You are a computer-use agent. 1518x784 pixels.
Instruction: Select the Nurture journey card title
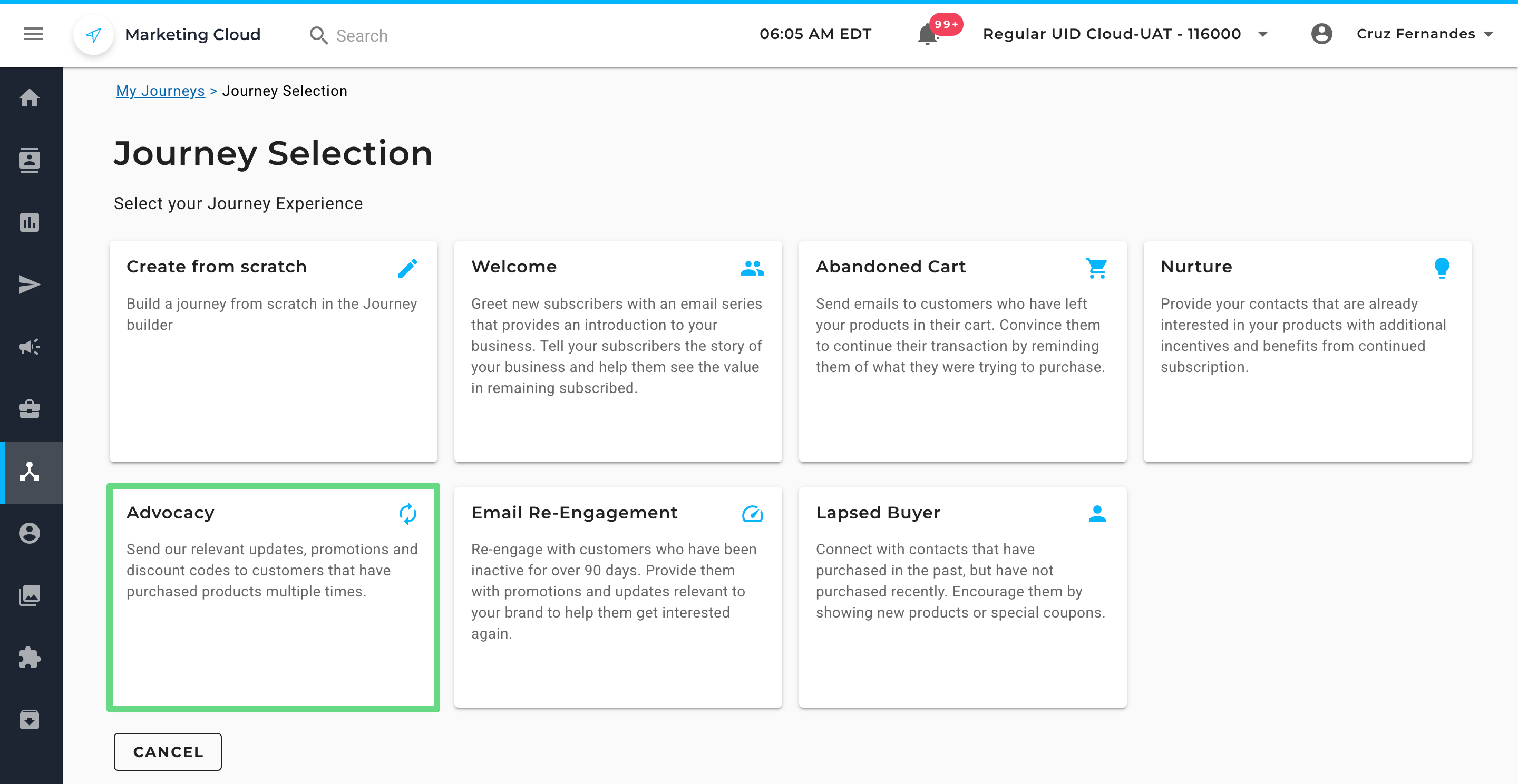[1196, 267]
